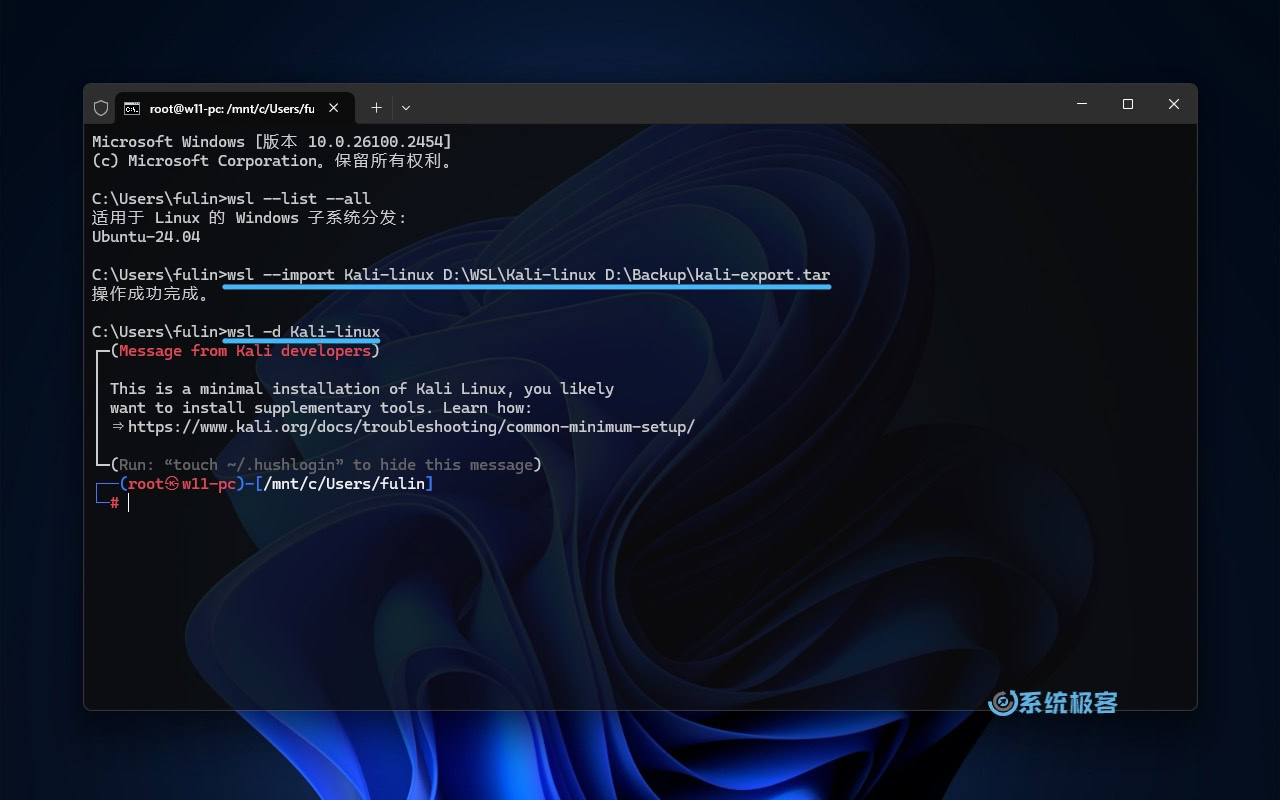Select the root@w11-pc terminal tab
Screen dimensions: 1280x800
point(234,108)
